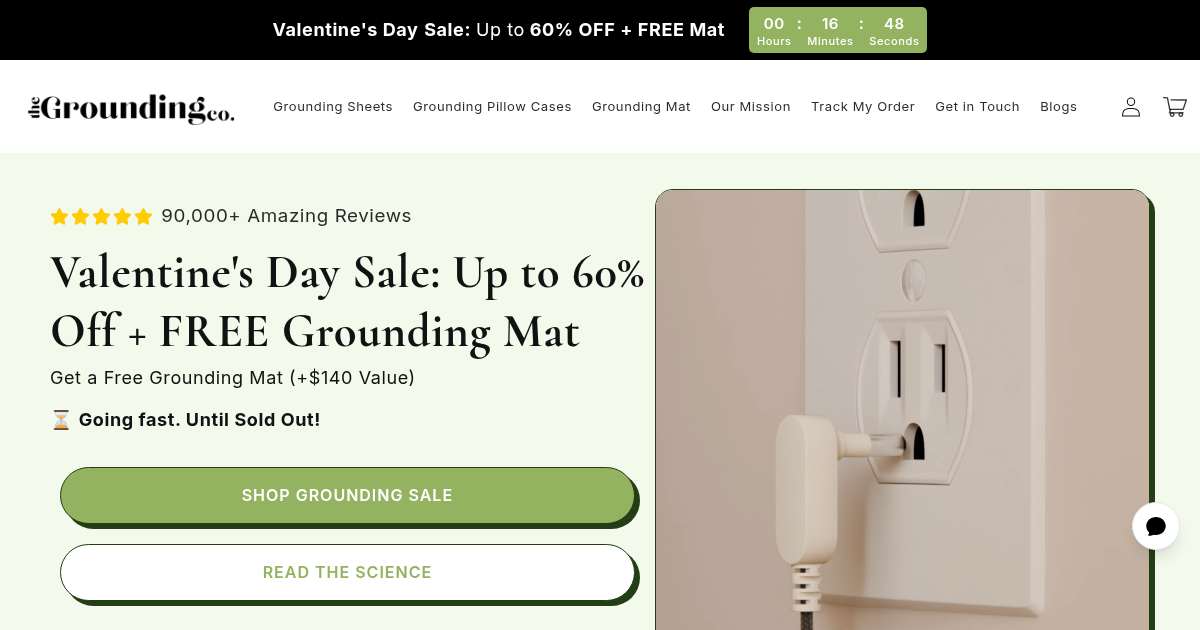This screenshot has width=1200, height=630.
Task: Visit the Our Mission page
Action: click(x=751, y=106)
